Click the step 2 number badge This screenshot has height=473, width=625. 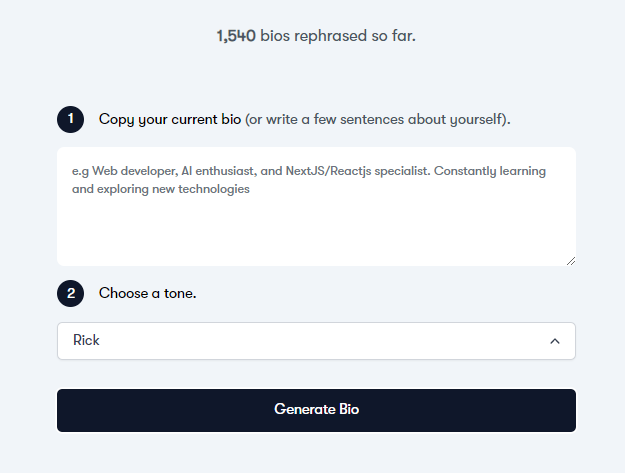71,293
